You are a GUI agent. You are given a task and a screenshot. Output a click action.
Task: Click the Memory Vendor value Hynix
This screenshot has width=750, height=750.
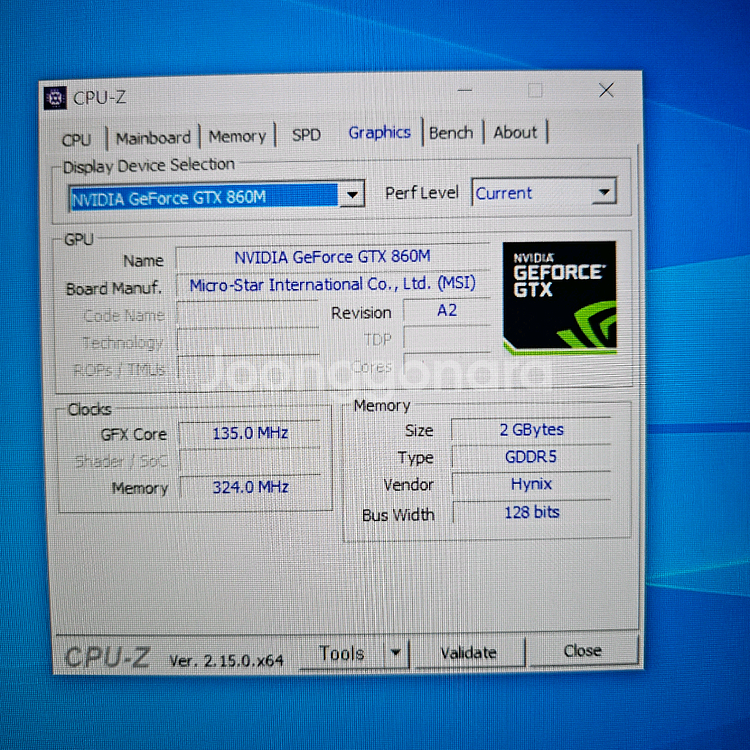531,484
